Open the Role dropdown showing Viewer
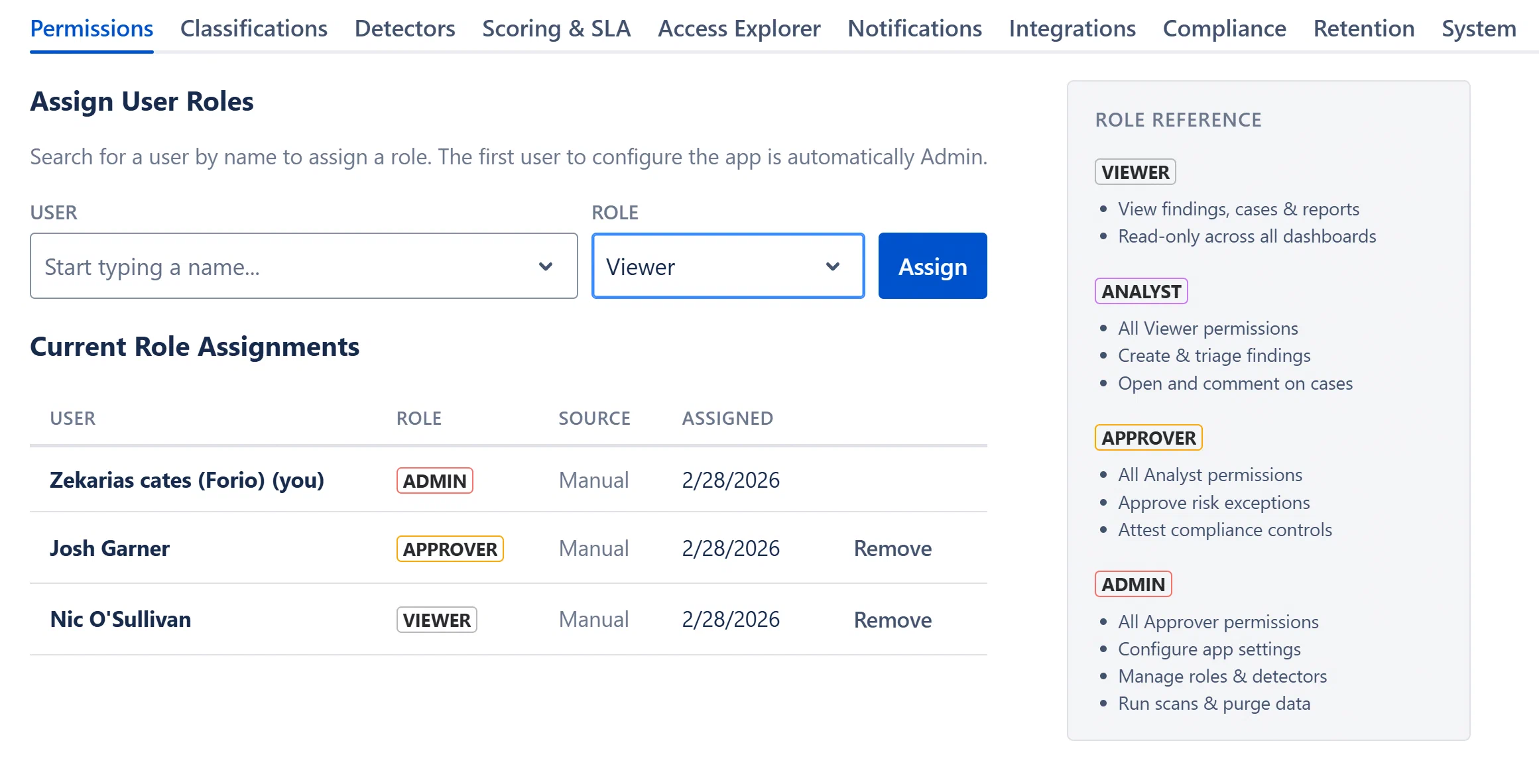 point(728,266)
